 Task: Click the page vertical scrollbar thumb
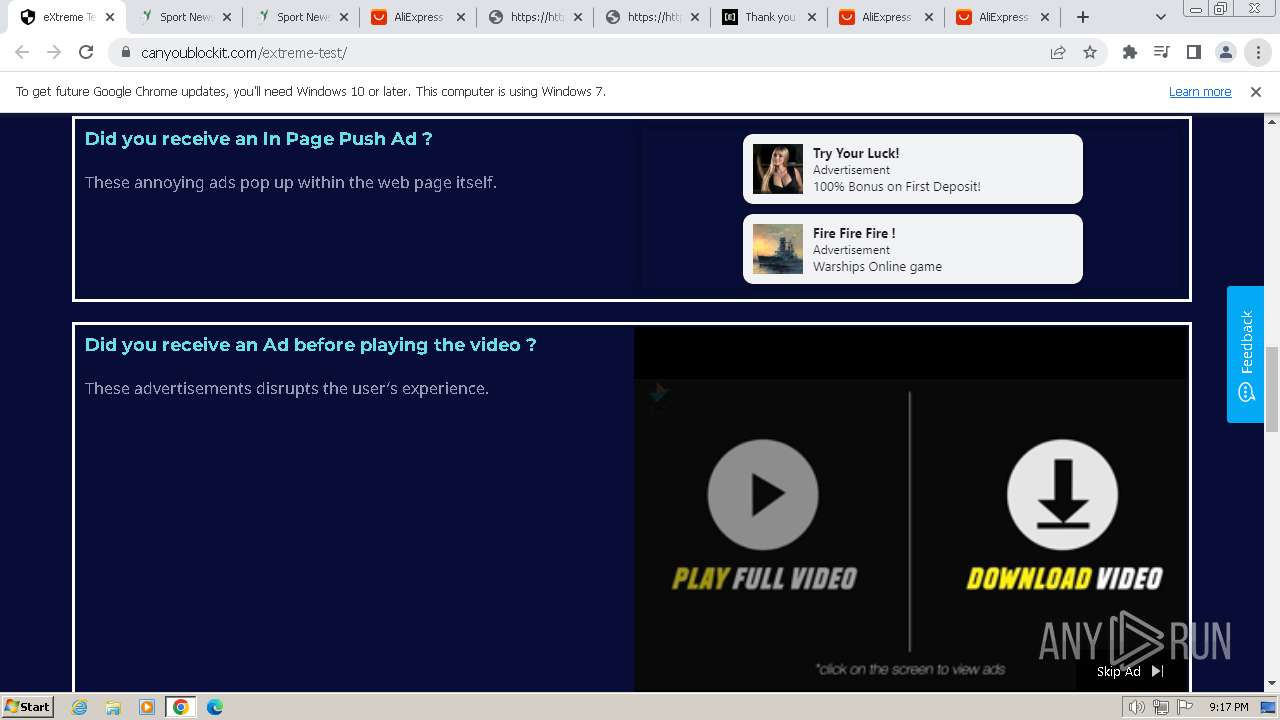(1272, 388)
